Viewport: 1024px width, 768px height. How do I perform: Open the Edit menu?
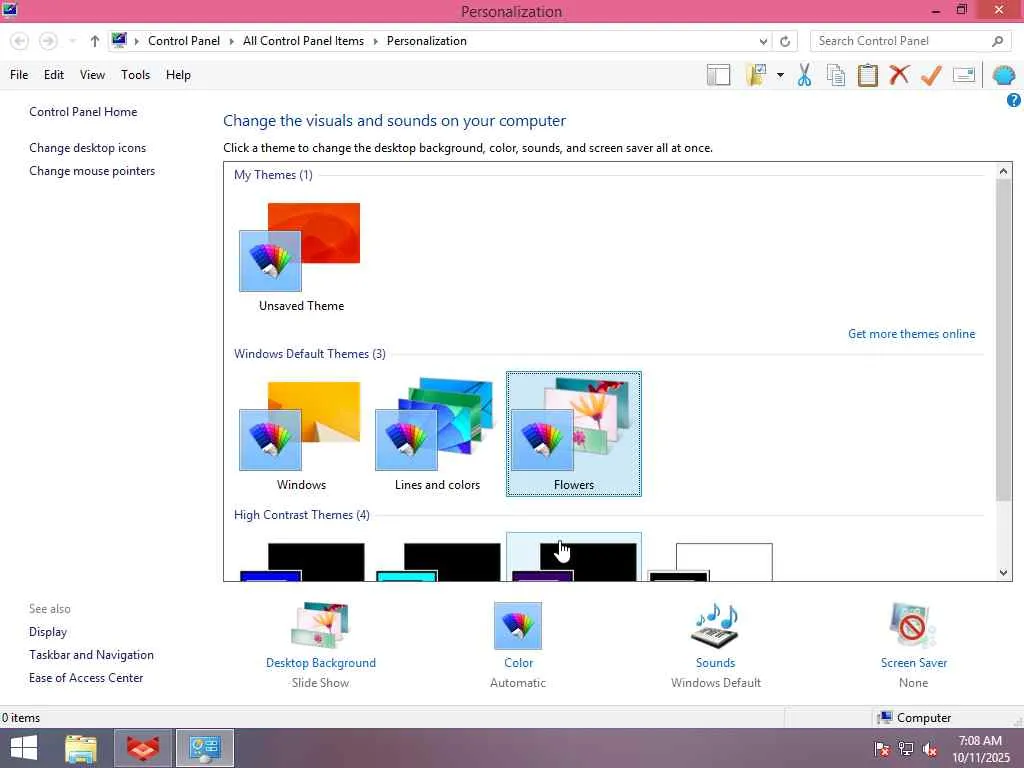pos(54,75)
